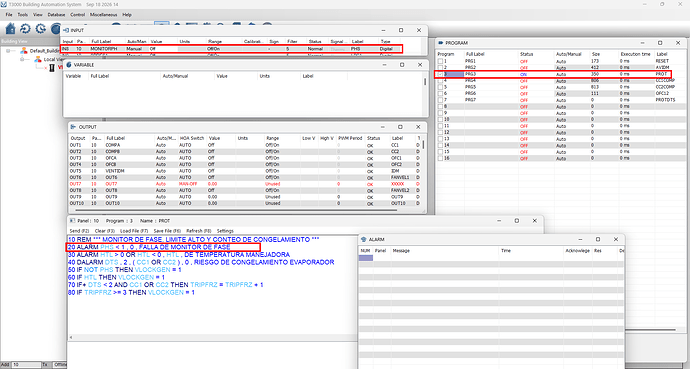Collapse the Local View tree node
690x369 pixels.
(23, 59)
